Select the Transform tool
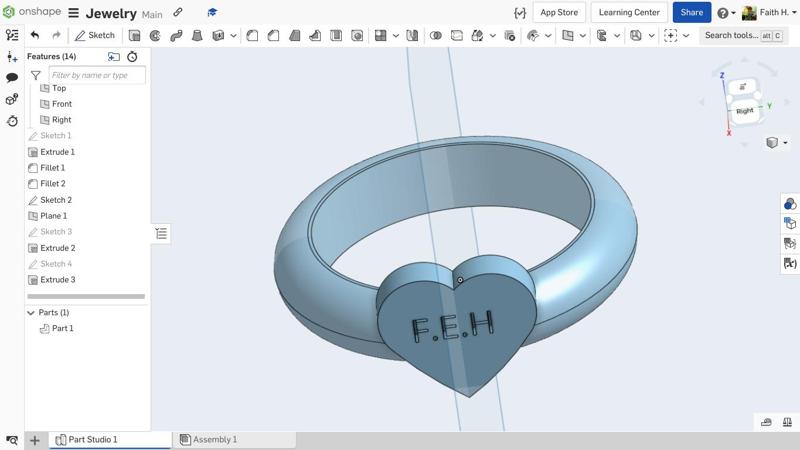The image size is (800, 450). (x=477, y=35)
